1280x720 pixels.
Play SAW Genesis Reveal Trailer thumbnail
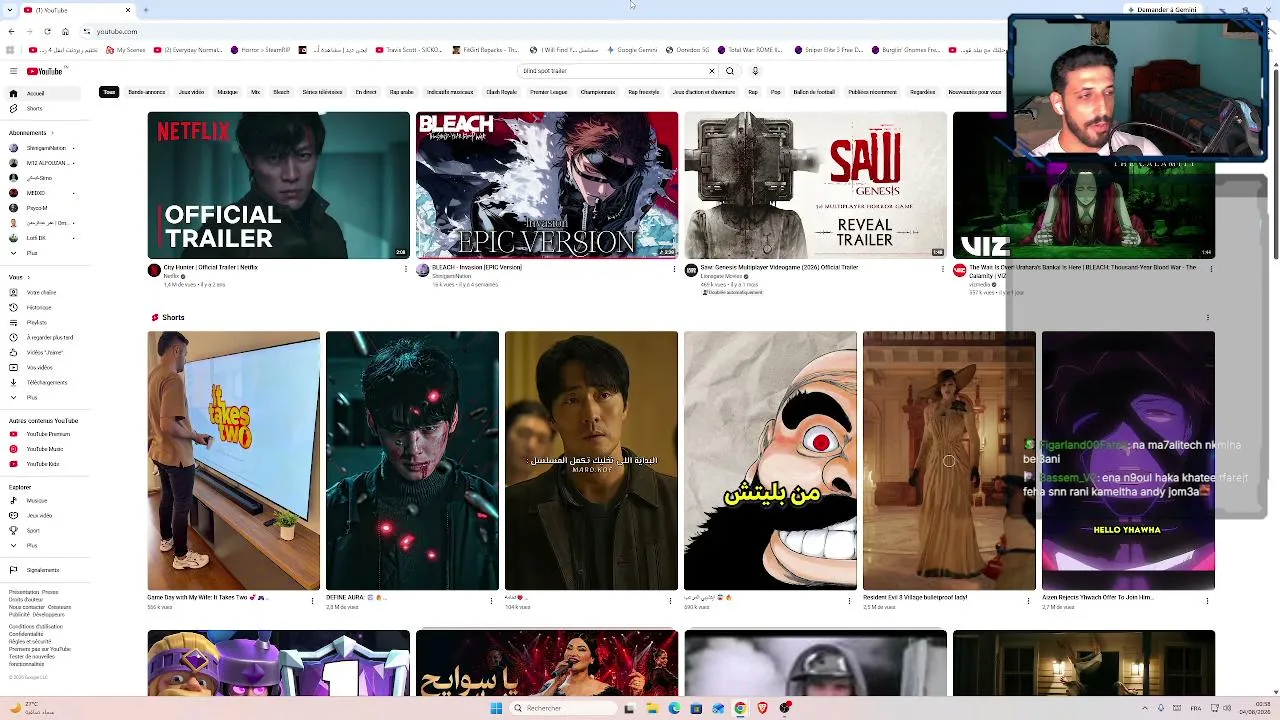(815, 185)
